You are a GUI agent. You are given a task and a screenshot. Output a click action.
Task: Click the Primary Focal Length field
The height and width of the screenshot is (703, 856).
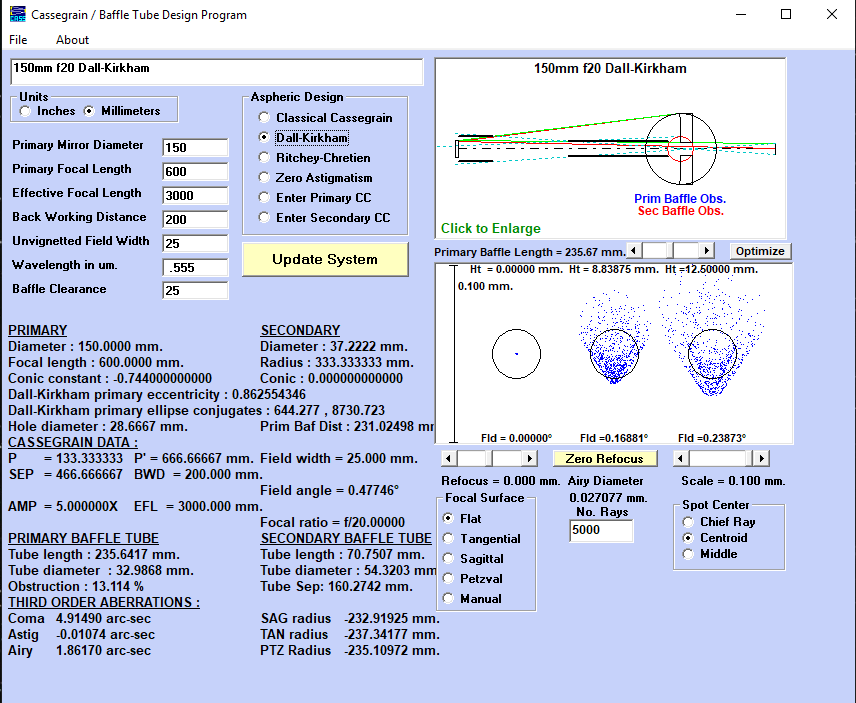coord(195,171)
